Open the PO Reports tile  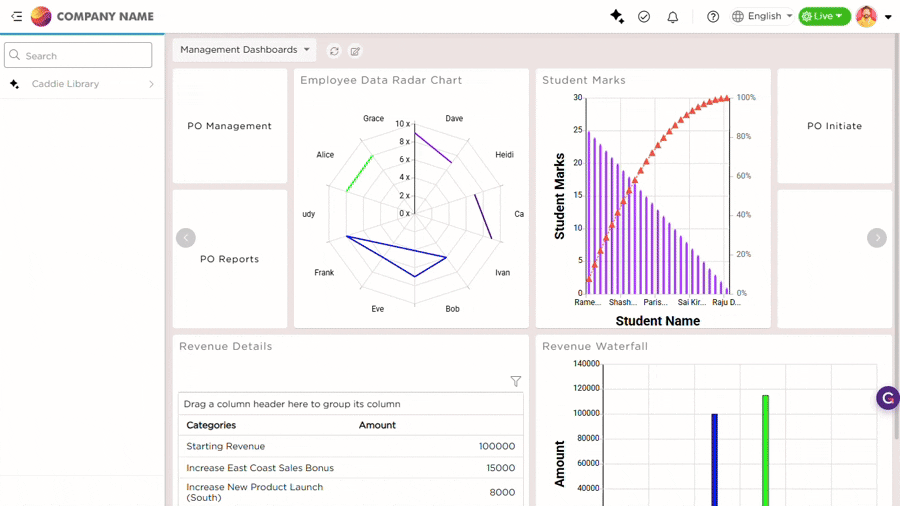tap(230, 259)
